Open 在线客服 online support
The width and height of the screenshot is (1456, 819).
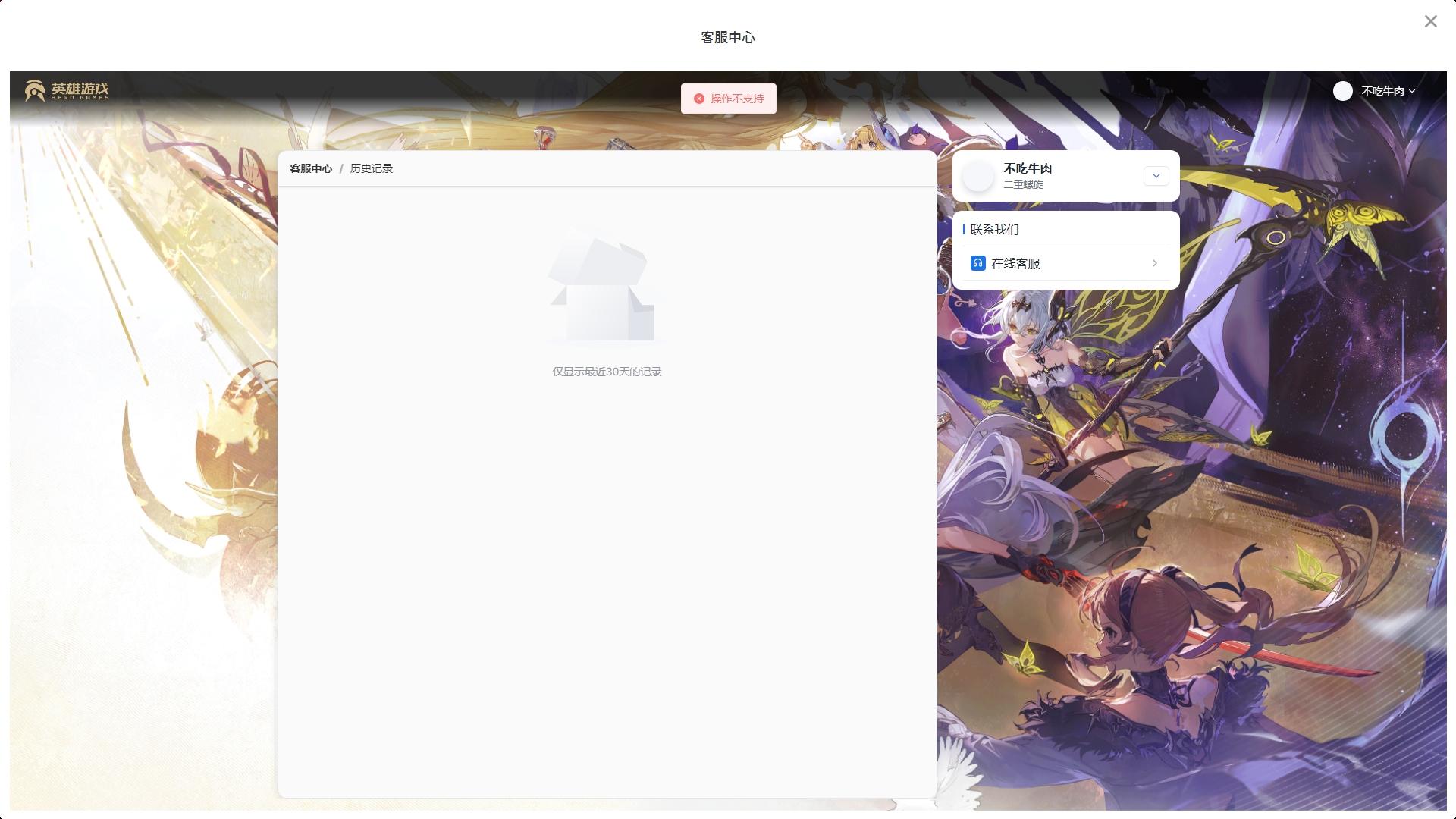coord(1015,263)
